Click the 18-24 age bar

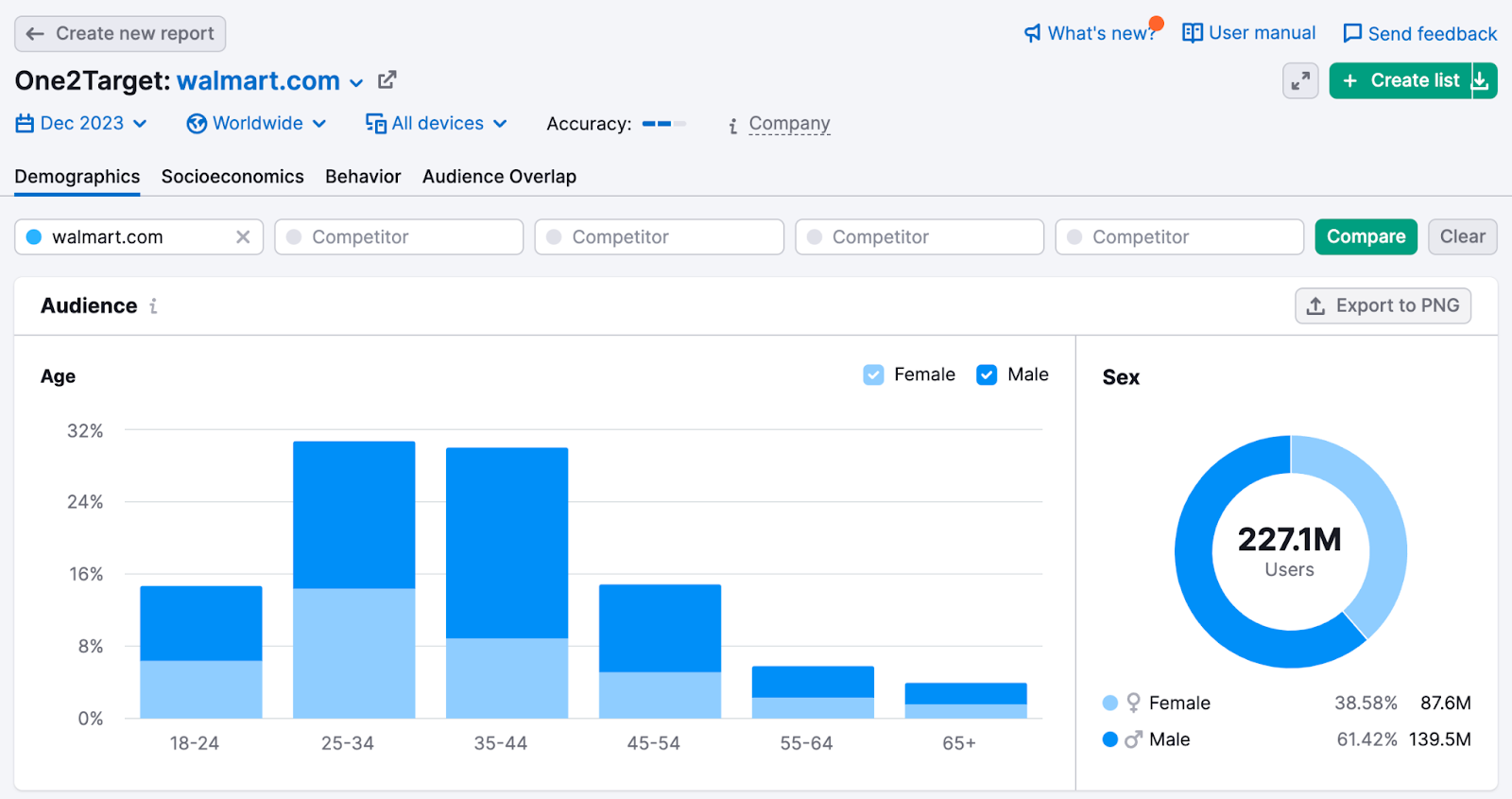(x=201, y=652)
